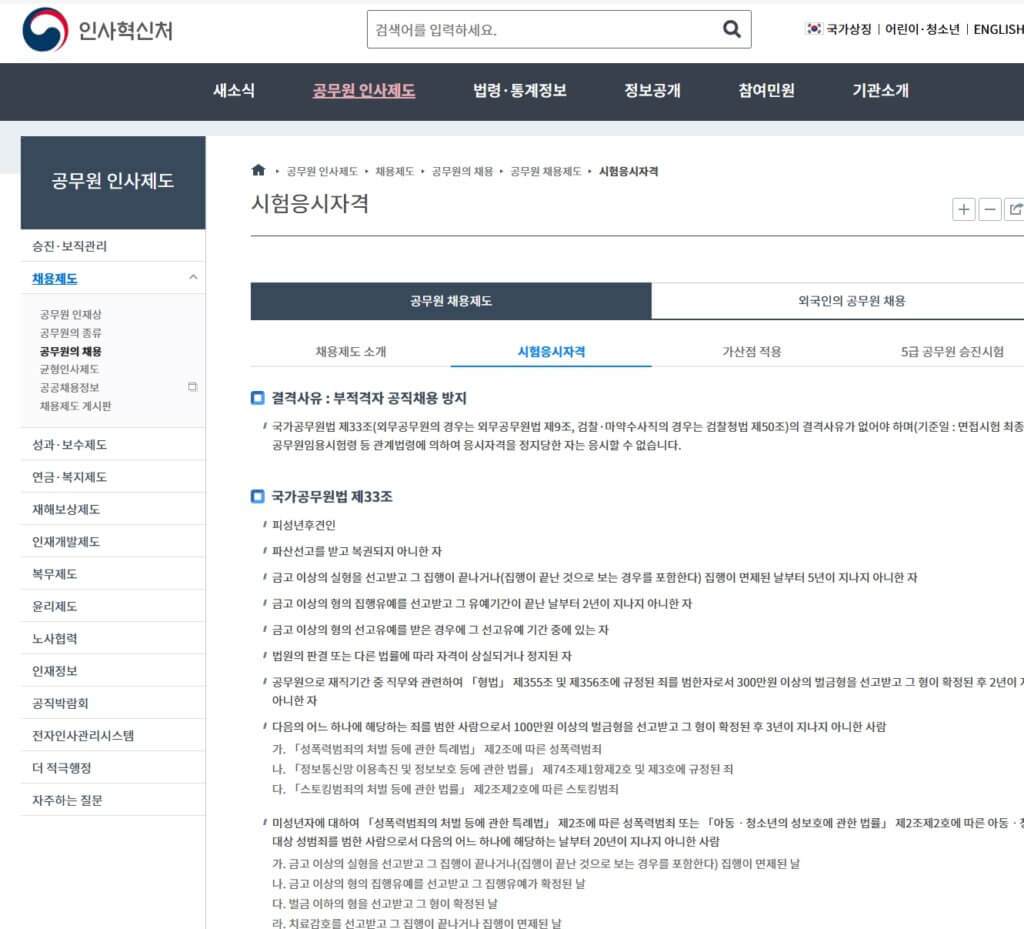Select the 가산점 적용 sub-tab
This screenshot has height=929, width=1024.
[751, 352]
